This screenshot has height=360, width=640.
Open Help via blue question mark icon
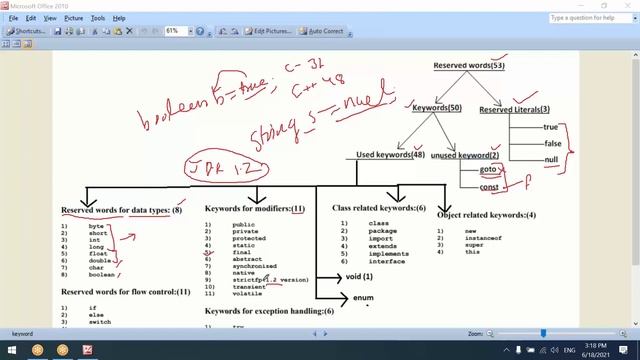[200, 31]
